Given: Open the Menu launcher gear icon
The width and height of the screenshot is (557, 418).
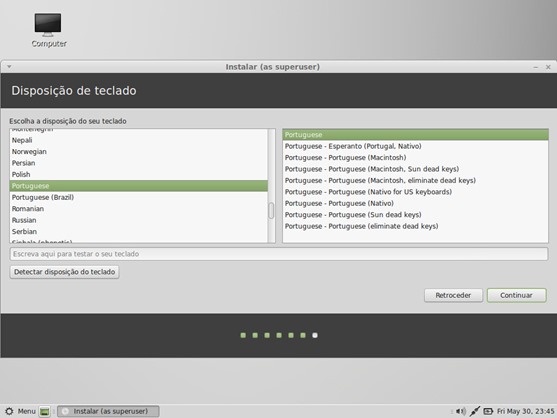Looking at the screenshot, I should click(9, 411).
